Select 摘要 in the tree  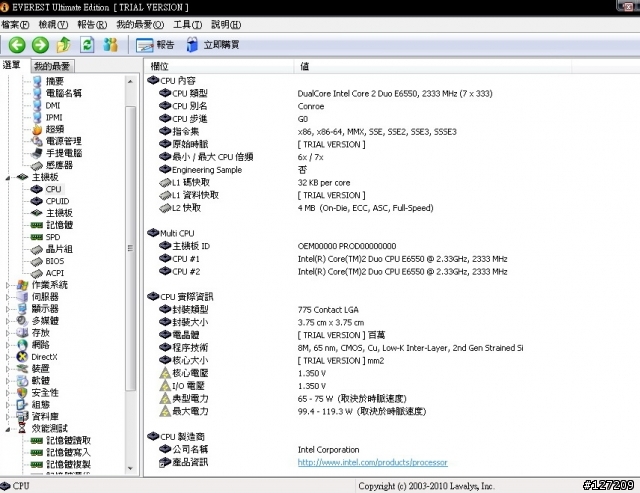55,81
